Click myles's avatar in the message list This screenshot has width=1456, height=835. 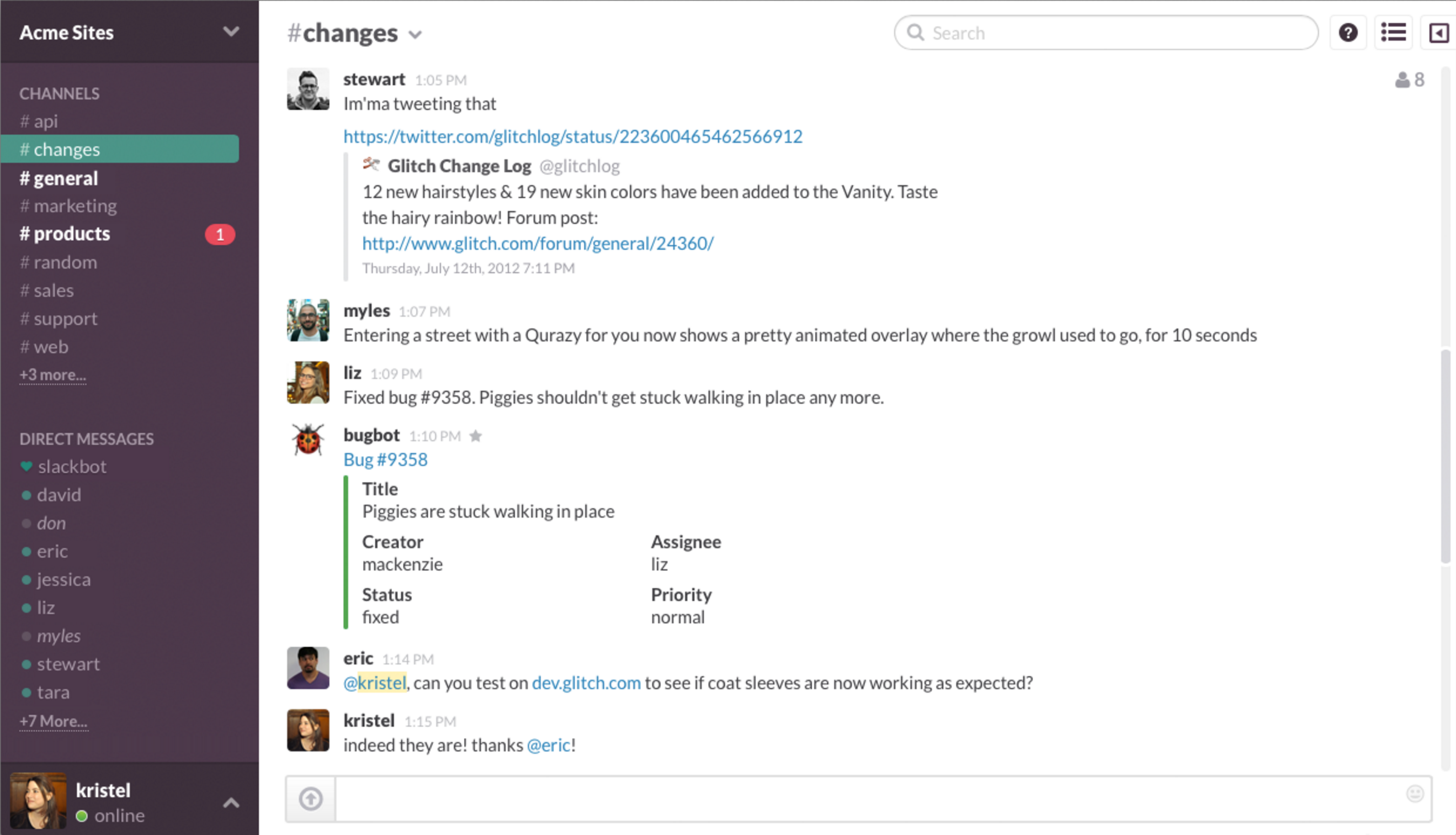(x=307, y=320)
